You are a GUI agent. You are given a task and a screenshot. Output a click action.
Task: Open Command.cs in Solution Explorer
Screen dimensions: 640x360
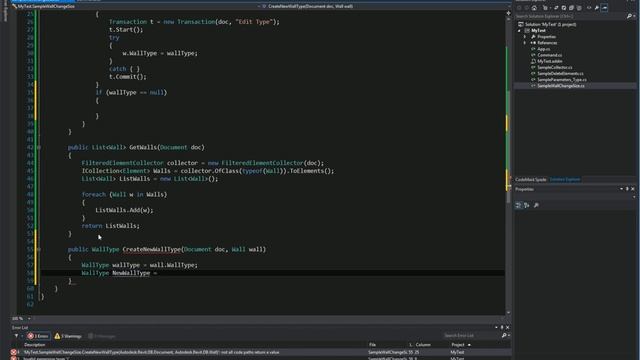pyautogui.click(x=549, y=55)
